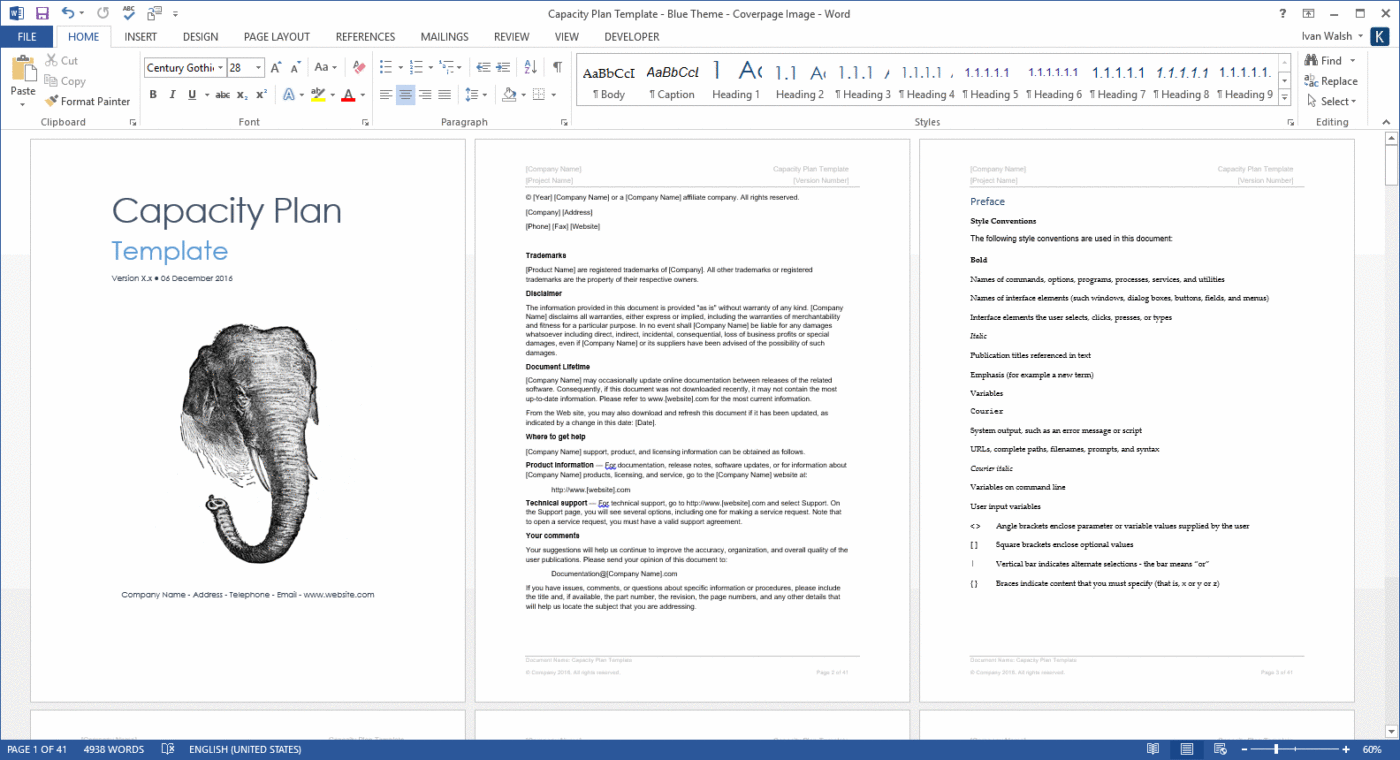Toggle the justify alignment option
This screenshot has height=760, width=1400.
coord(443,94)
